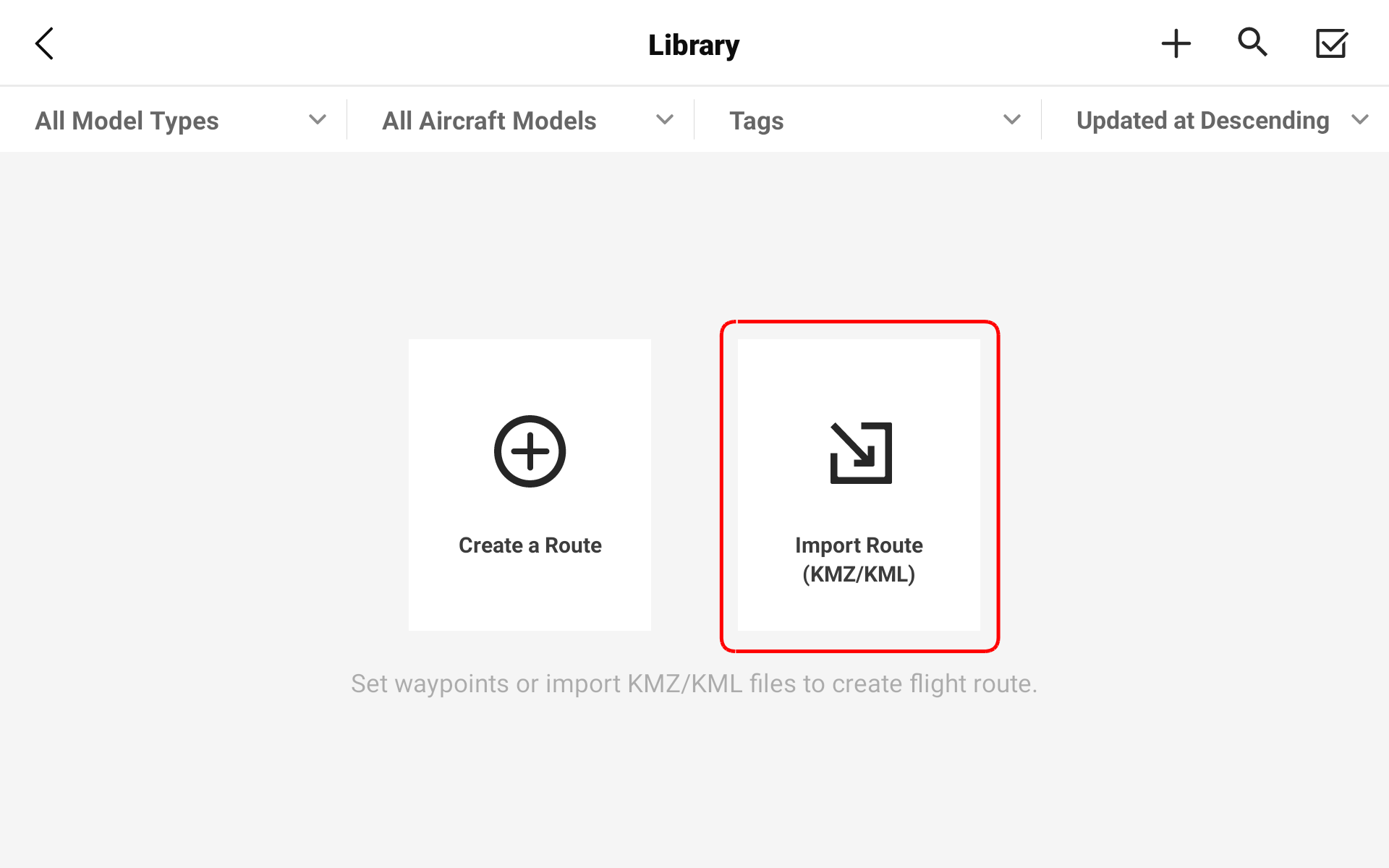Click the waypoints hint text
Screen dimensions: 1389x868
694,684
